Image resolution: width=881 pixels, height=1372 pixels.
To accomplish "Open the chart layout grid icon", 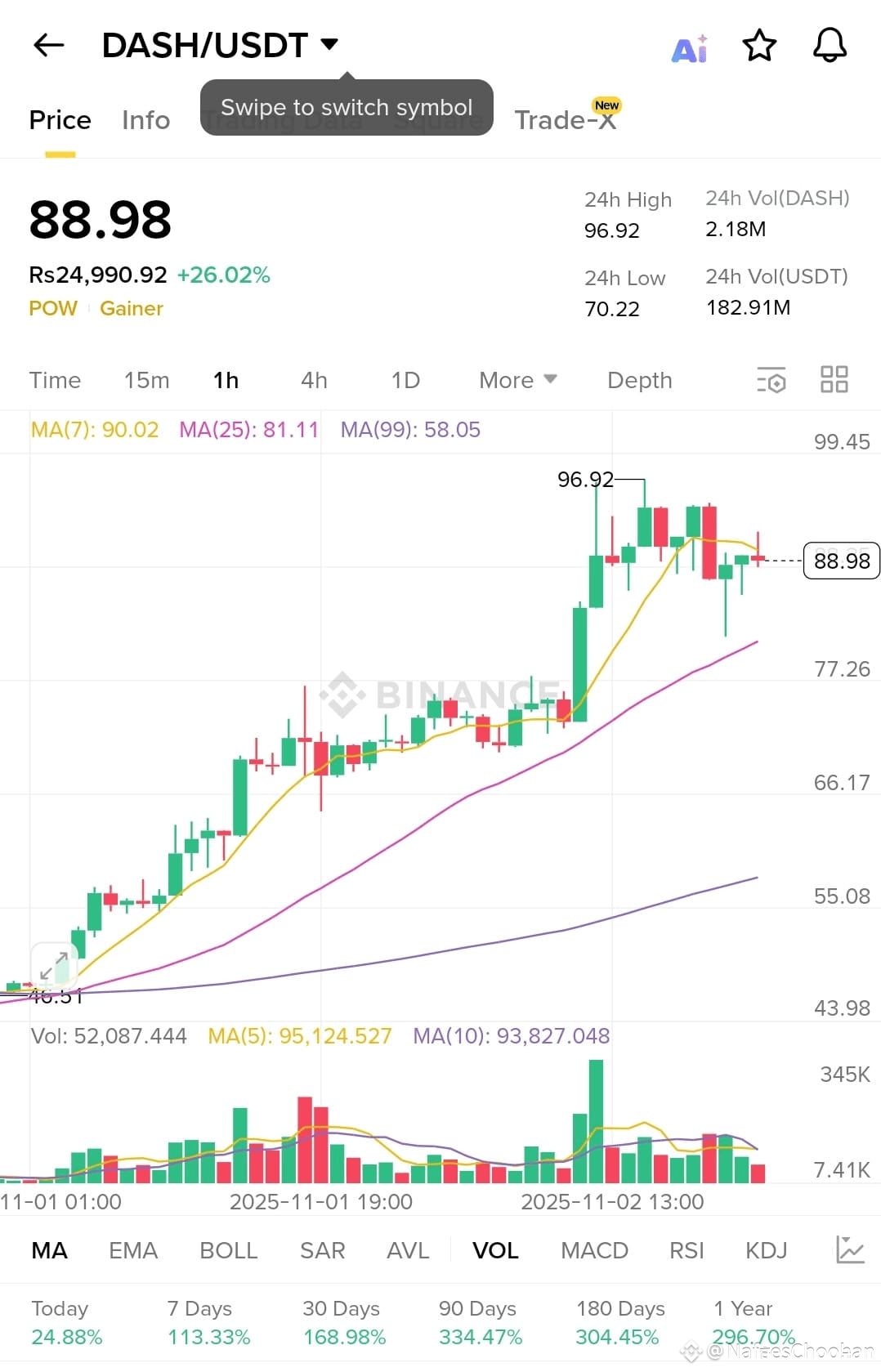I will 834,380.
